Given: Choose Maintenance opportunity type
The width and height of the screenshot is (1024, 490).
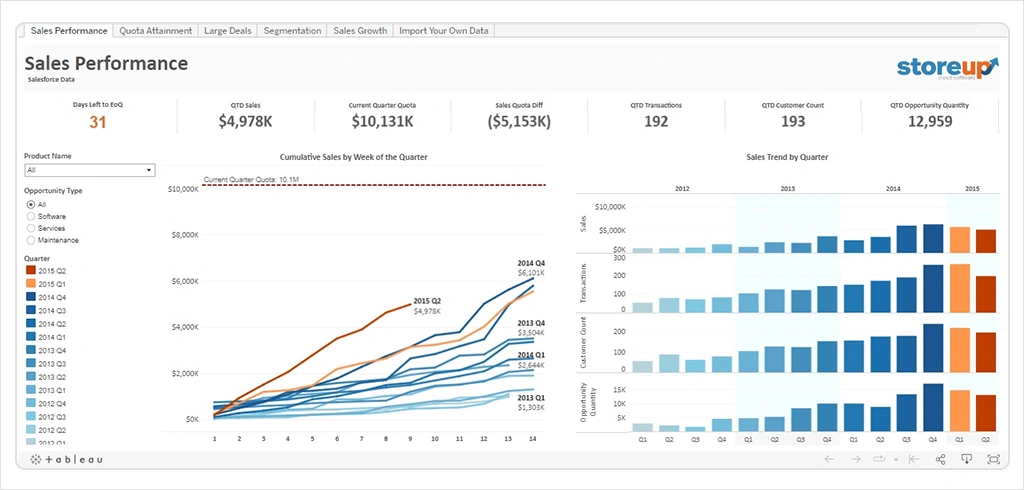Looking at the screenshot, I should pyautogui.click(x=31, y=240).
